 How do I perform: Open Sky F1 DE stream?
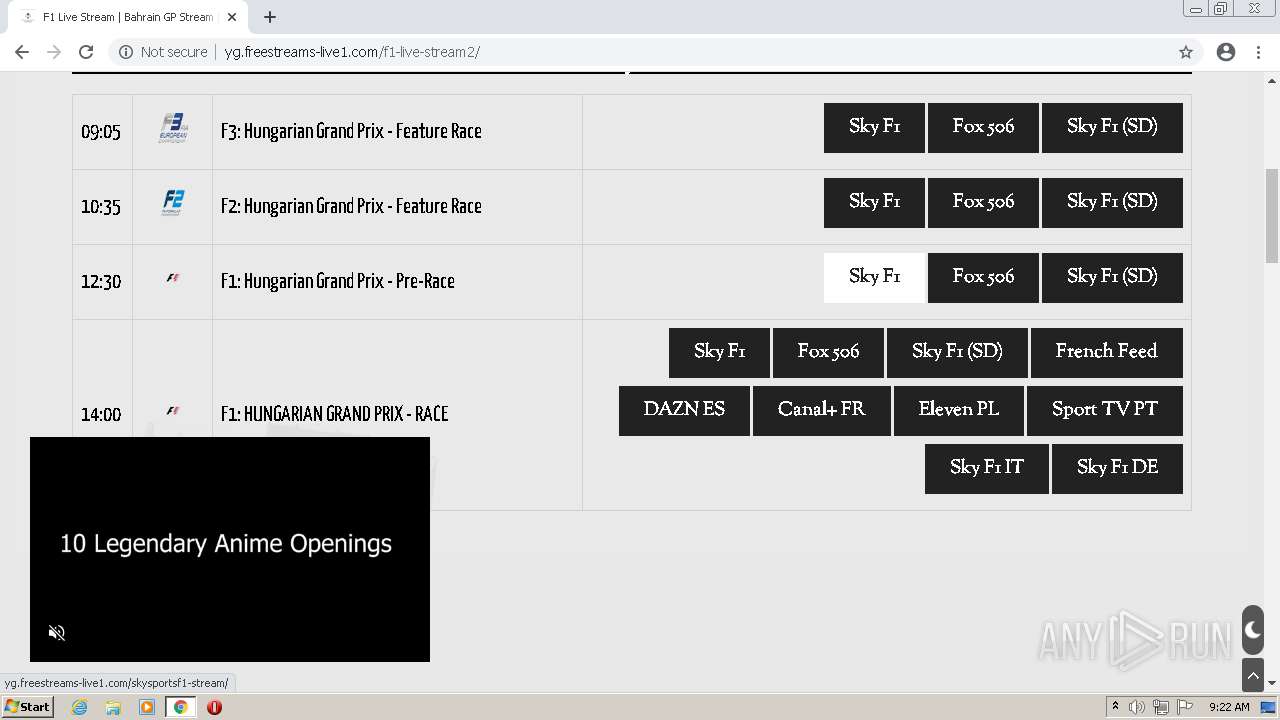point(1117,468)
